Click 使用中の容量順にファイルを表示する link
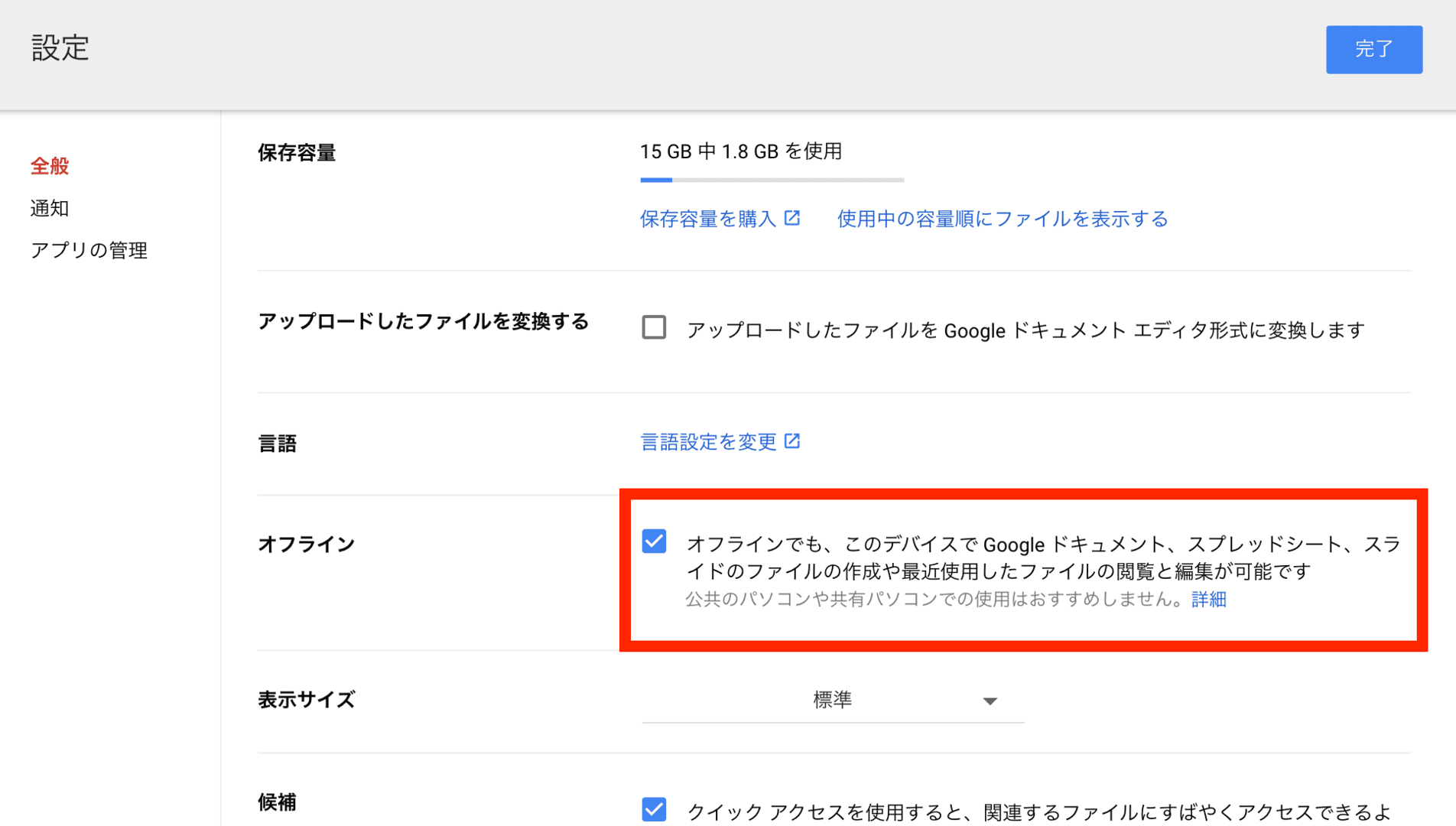 1002,220
